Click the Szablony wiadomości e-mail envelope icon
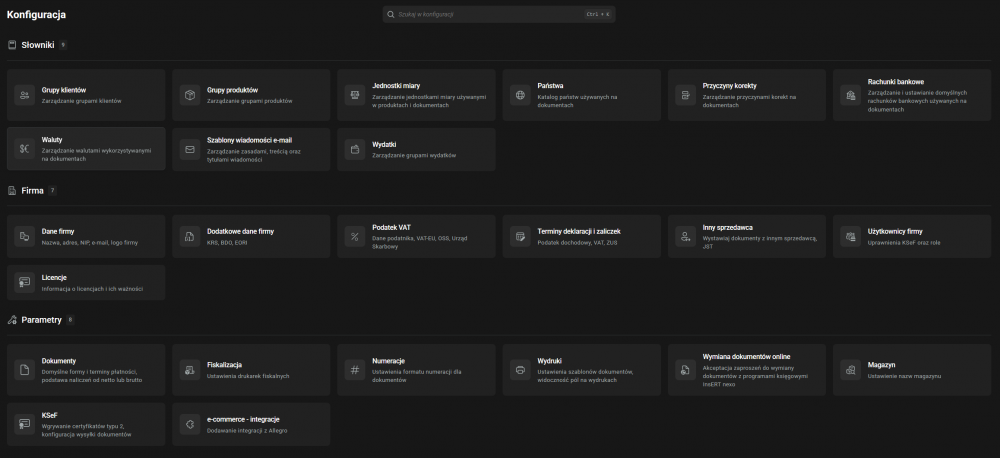 click(189, 149)
